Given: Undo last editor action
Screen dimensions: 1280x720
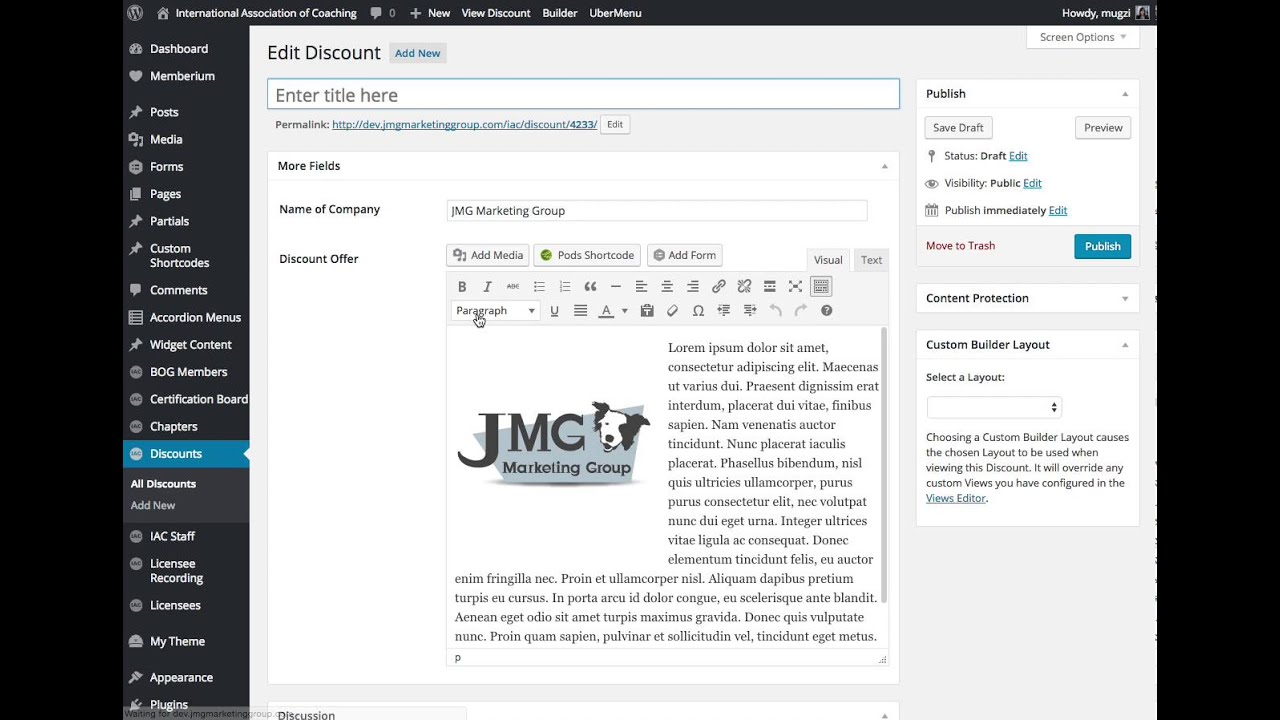Looking at the screenshot, I should (775, 311).
